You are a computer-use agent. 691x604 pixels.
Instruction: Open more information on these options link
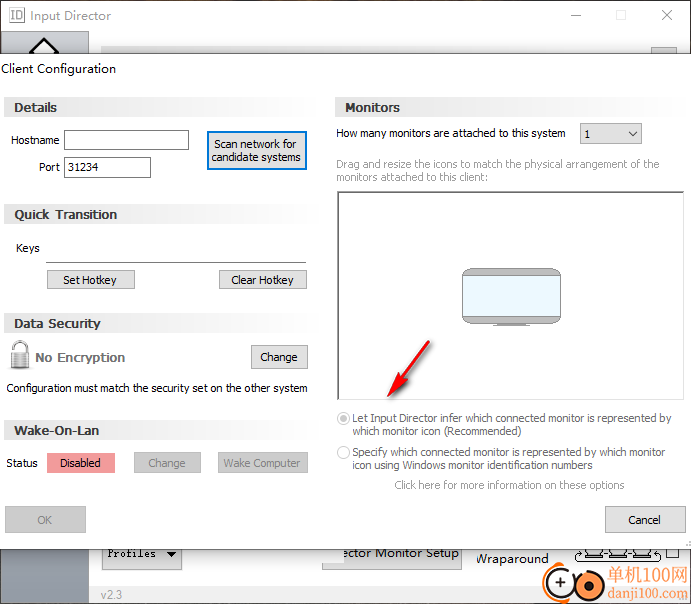(x=509, y=485)
